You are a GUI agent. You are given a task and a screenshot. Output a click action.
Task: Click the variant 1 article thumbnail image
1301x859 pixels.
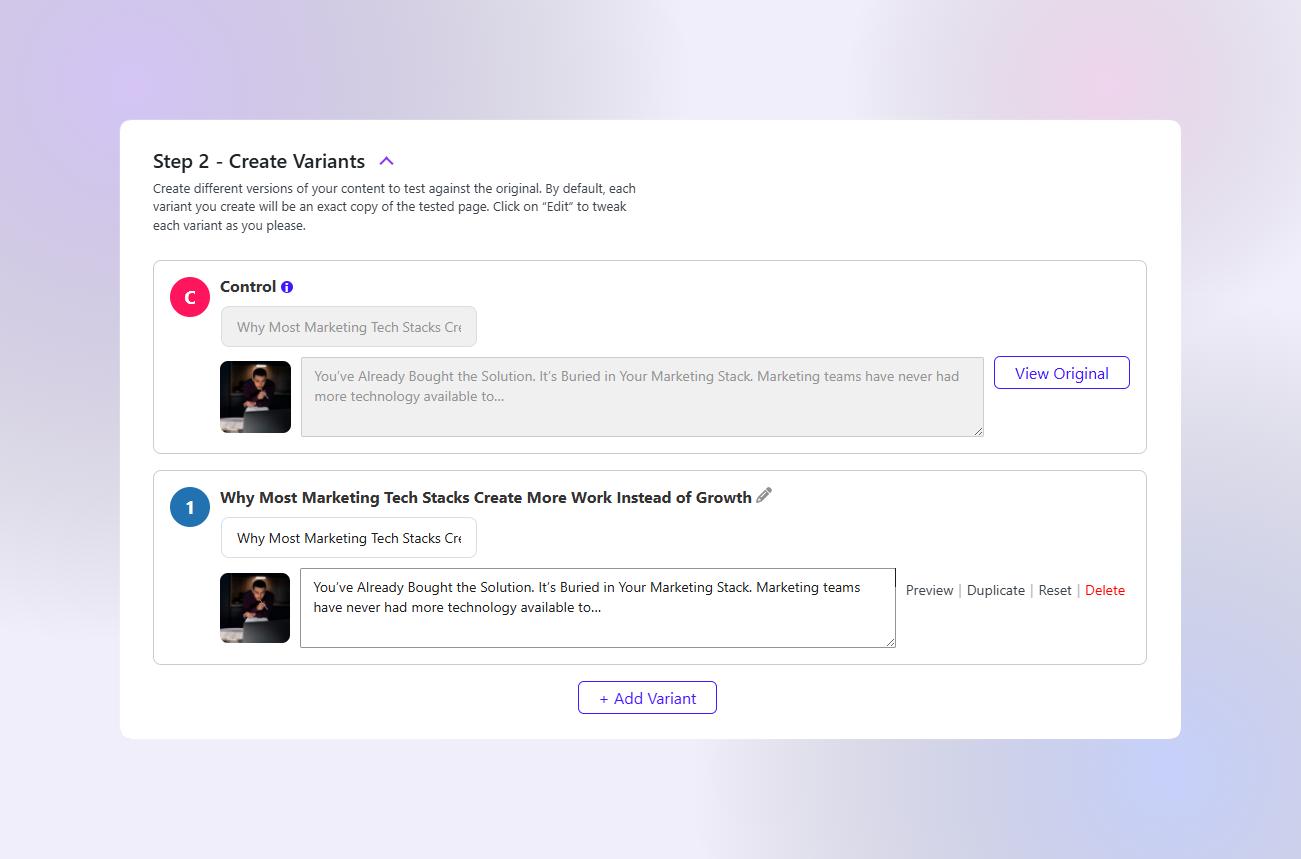click(x=255, y=607)
